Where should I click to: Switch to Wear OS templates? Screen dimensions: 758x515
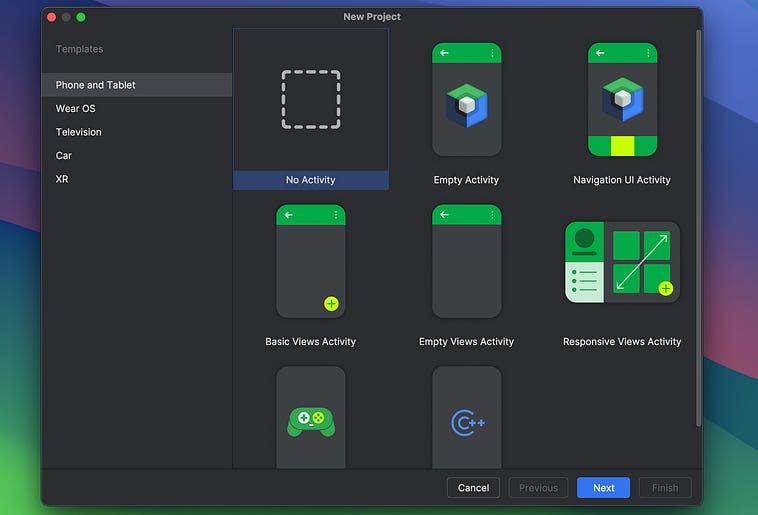[137, 108]
